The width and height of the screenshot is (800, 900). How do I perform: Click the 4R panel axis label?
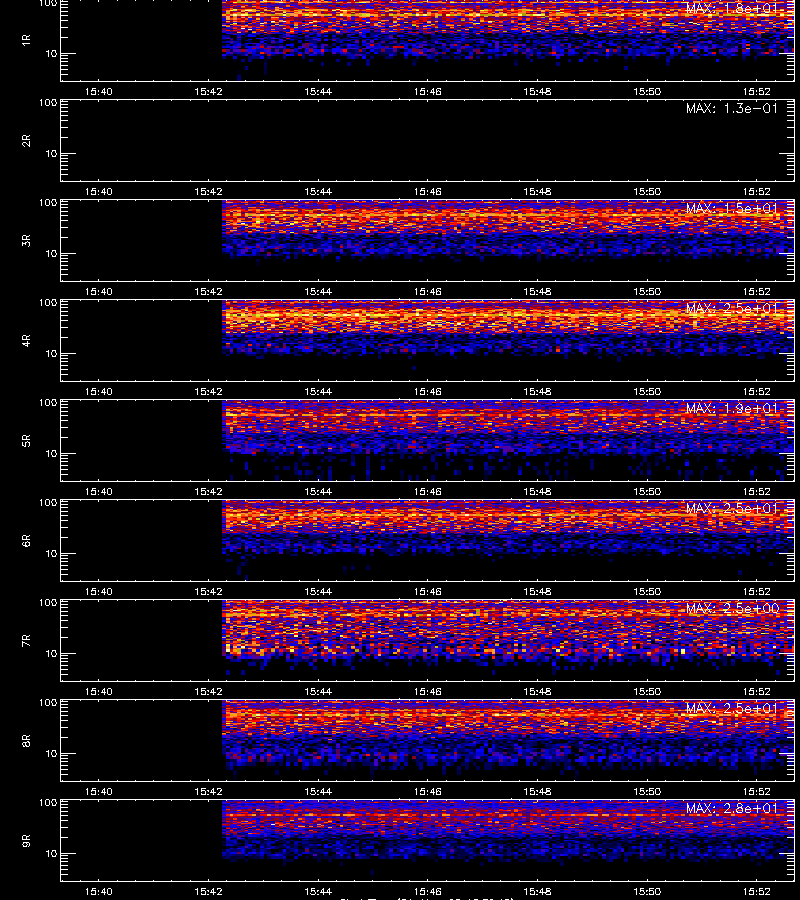coord(26,340)
